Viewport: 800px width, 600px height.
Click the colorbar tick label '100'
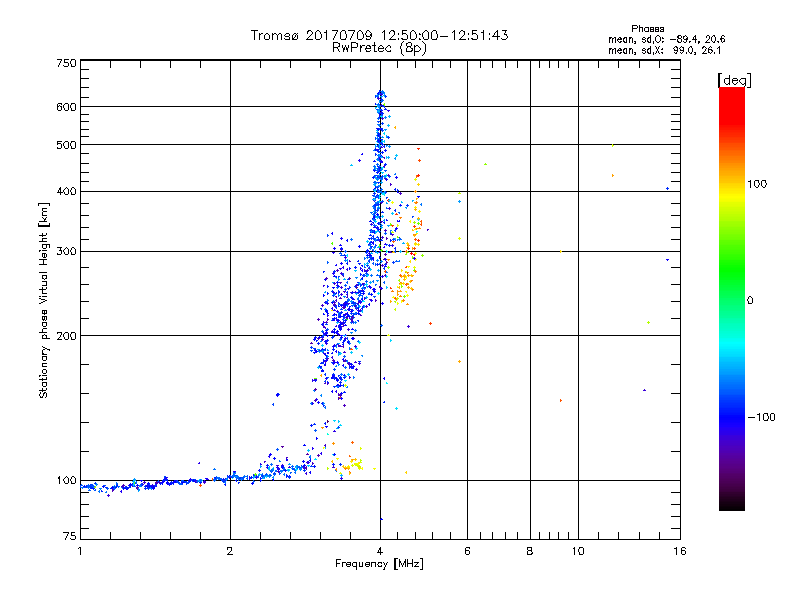pyautogui.click(x=757, y=184)
